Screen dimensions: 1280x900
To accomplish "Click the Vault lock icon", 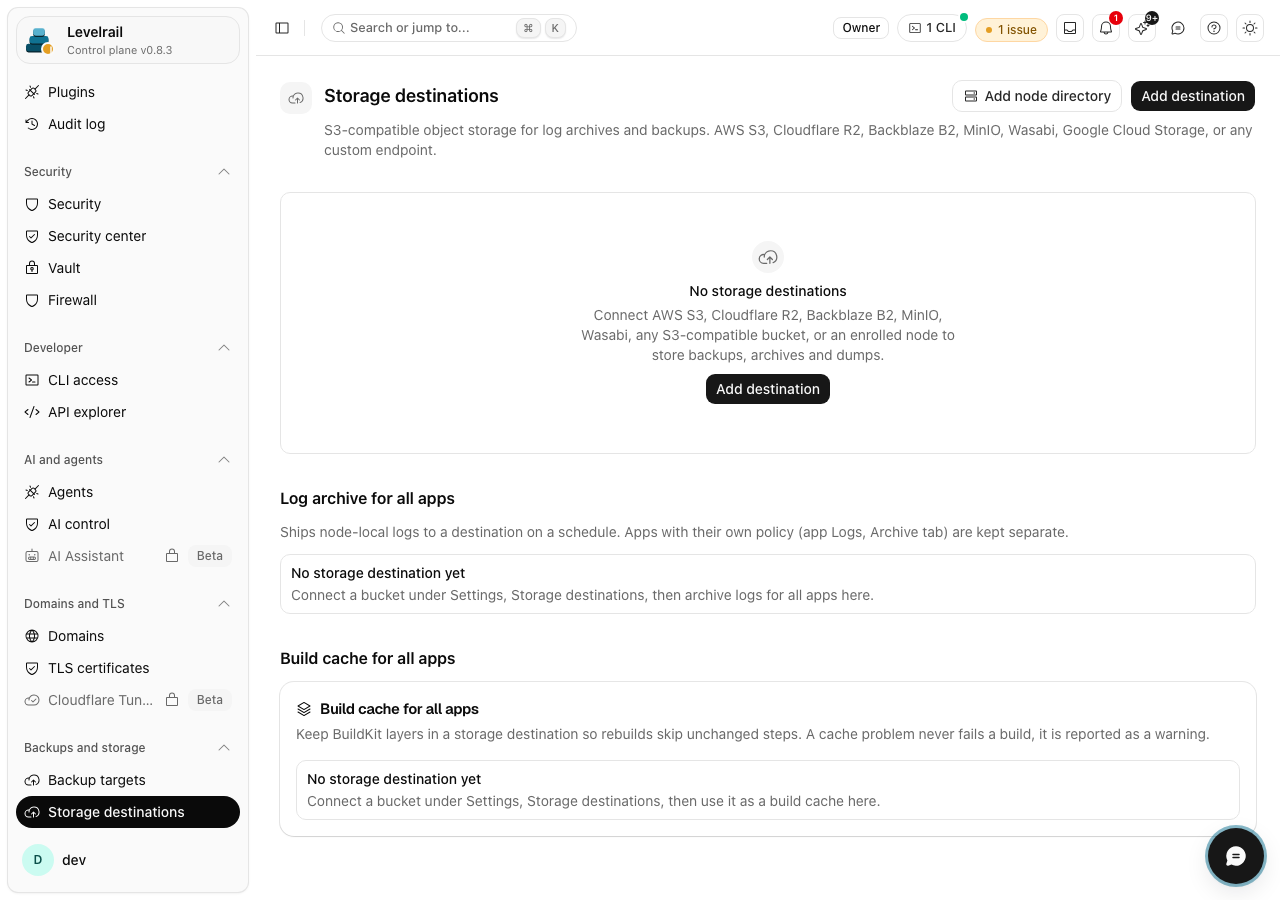I will coord(32,268).
